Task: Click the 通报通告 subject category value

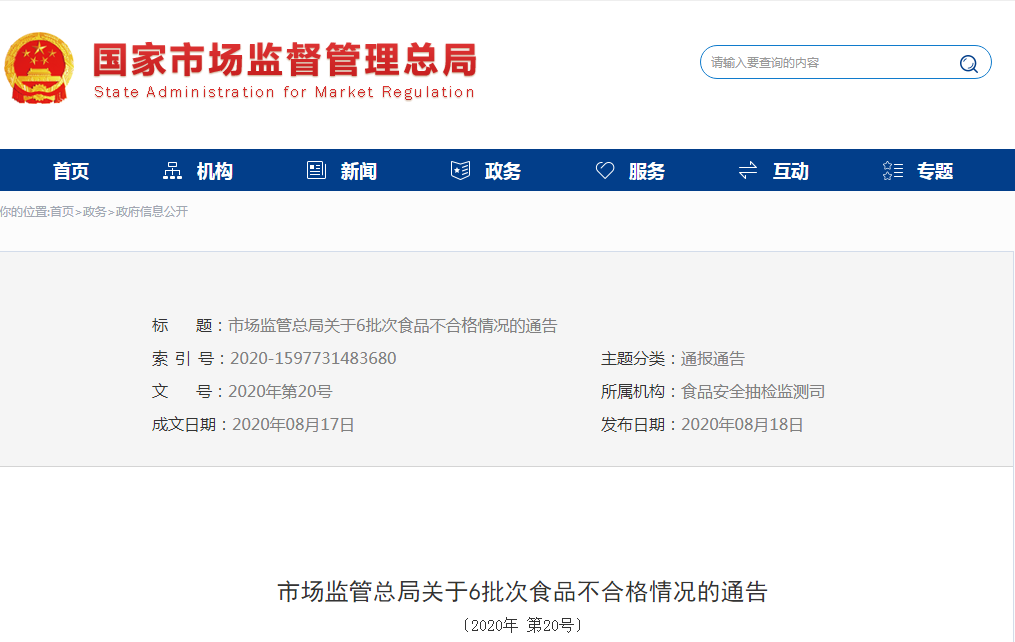Action: [x=713, y=359]
